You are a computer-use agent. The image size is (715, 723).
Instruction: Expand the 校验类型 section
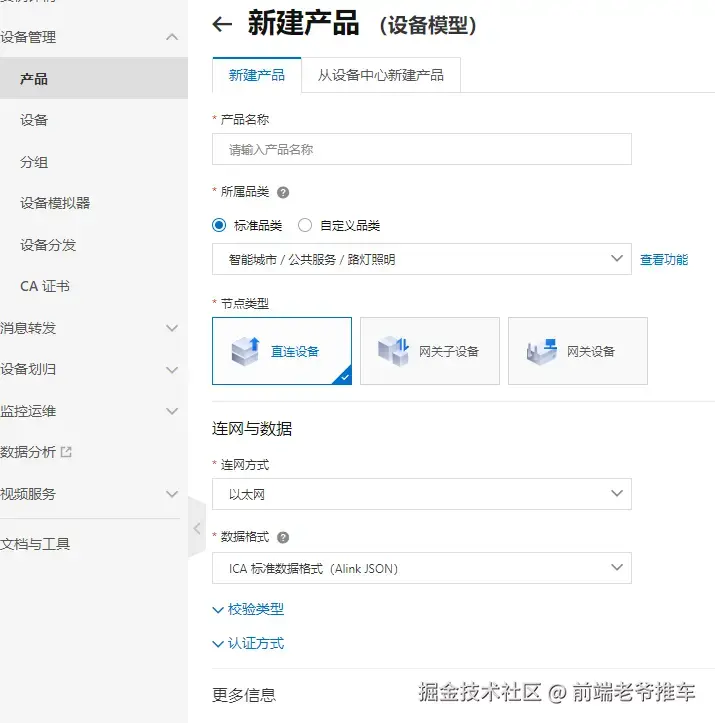click(248, 609)
